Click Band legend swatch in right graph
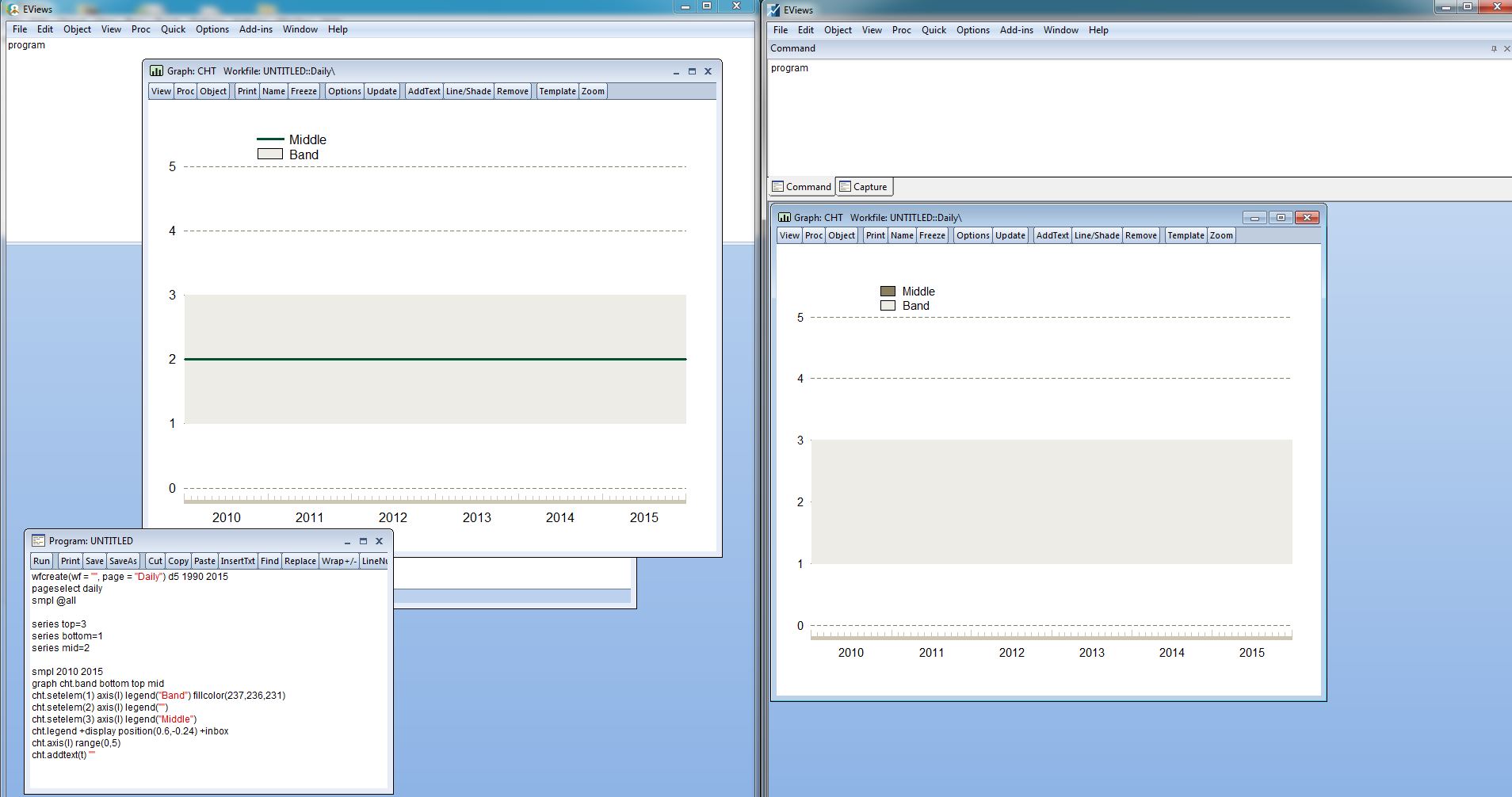The height and width of the screenshot is (797, 1512). (888, 306)
